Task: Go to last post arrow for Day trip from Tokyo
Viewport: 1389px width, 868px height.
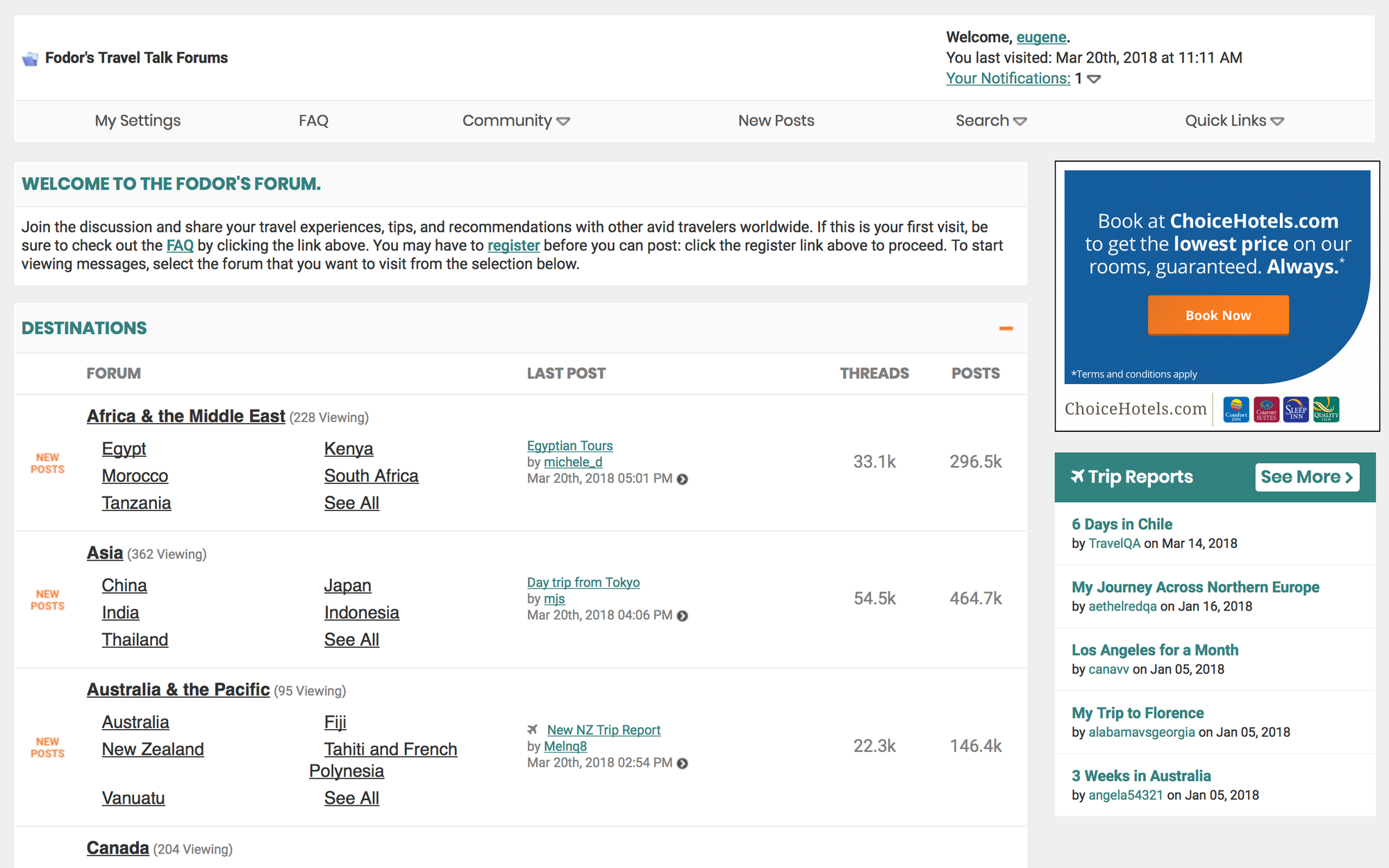Action: pos(683,616)
